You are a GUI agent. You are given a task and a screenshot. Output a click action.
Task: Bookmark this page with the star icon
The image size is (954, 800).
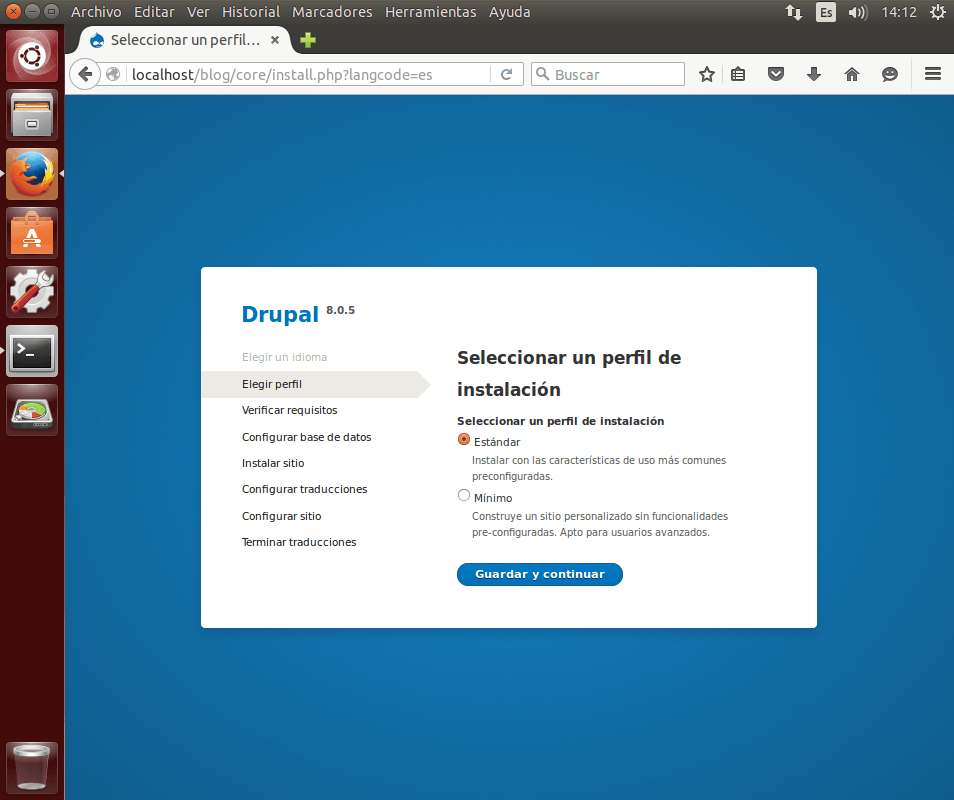(x=706, y=74)
